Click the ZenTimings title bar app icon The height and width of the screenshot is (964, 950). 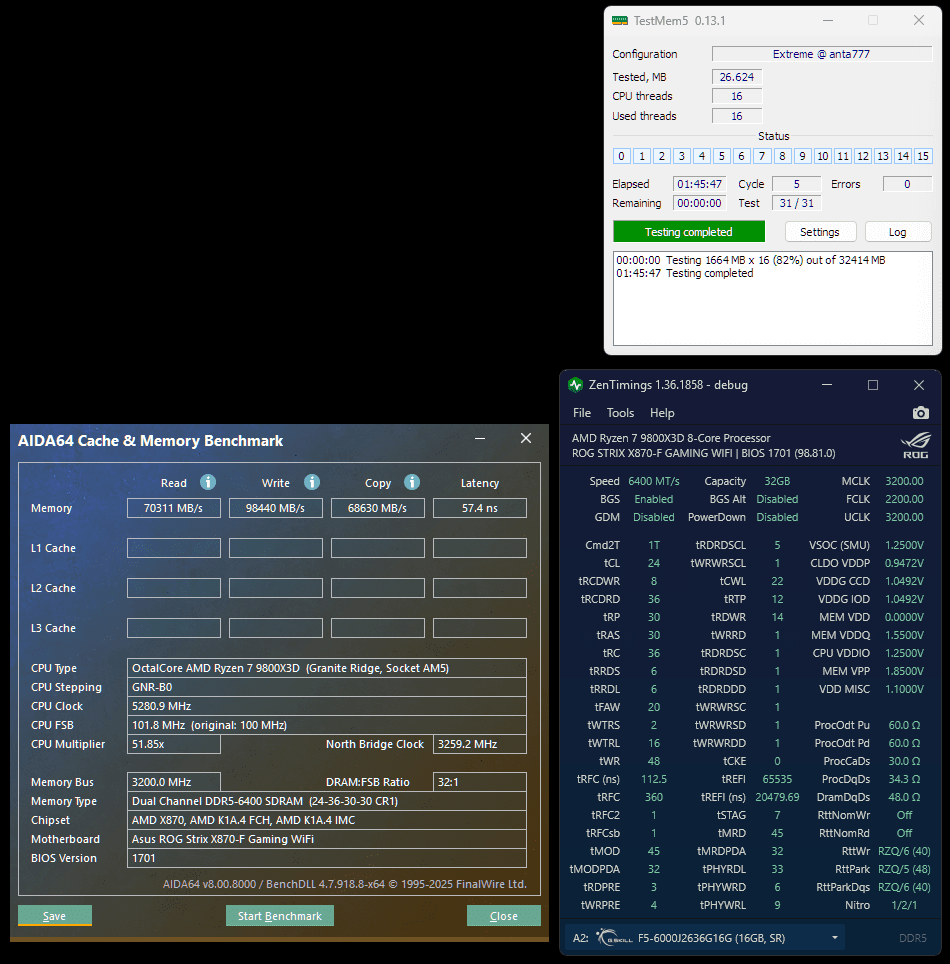pyautogui.click(x=576, y=385)
